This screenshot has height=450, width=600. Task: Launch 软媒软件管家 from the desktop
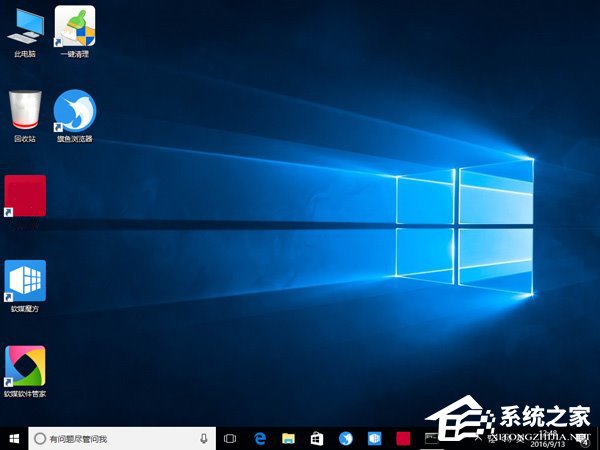pyautogui.click(x=25, y=371)
